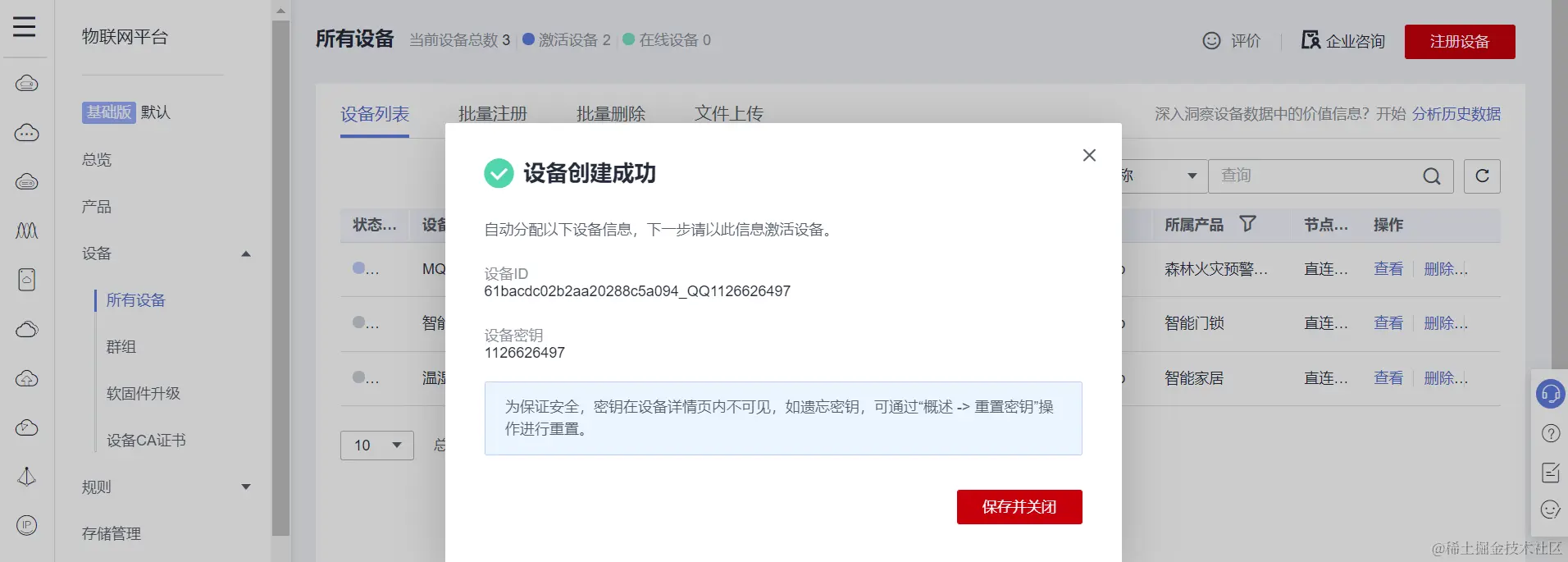Click the product filter funnel icon

pos(1247,224)
